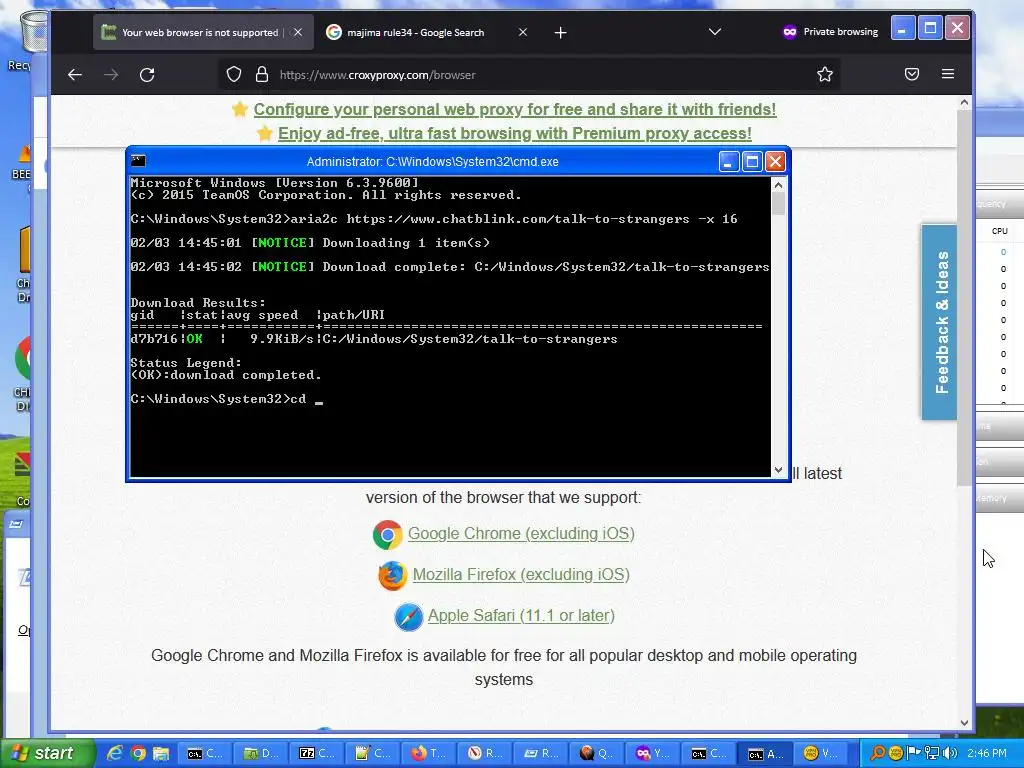This screenshot has width=1024, height=768.
Task: Open the Pocket save icon
Action: tap(912, 74)
